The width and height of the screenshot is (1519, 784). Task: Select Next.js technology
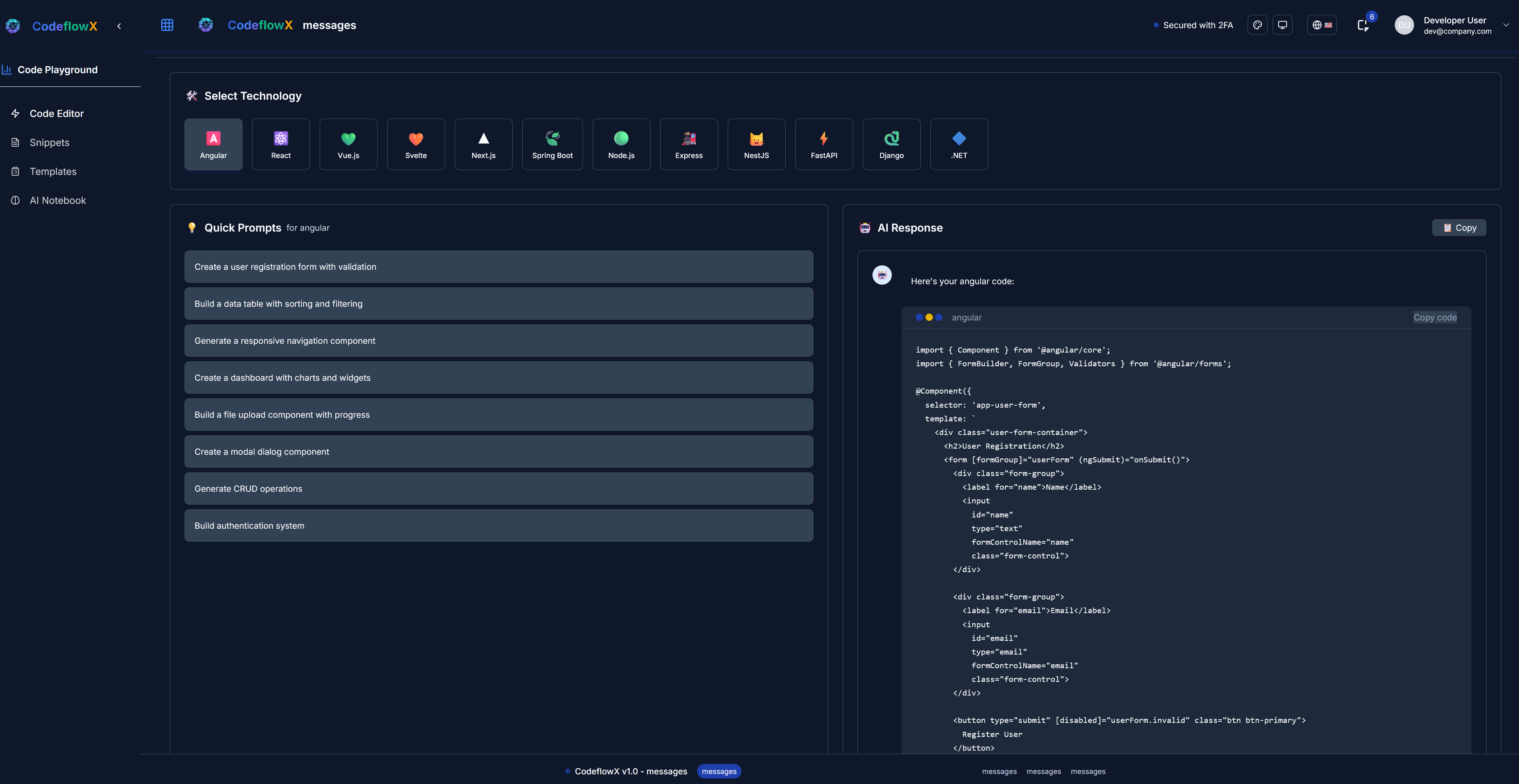484,144
